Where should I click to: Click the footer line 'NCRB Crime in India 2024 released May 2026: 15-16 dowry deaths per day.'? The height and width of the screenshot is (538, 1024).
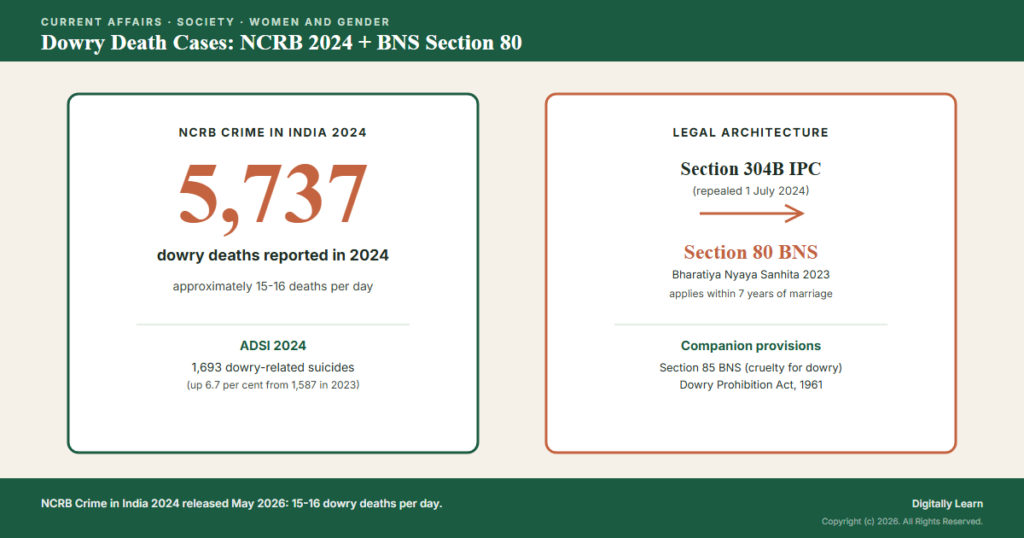pos(242,503)
